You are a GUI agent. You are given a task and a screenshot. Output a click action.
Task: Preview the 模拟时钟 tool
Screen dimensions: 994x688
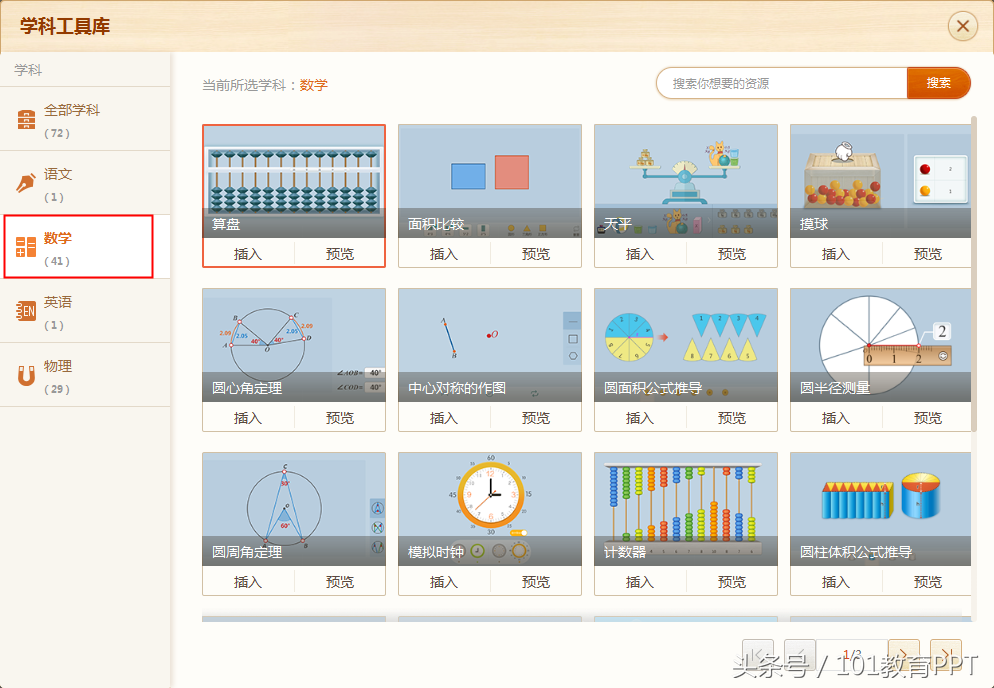click(536, 581)
